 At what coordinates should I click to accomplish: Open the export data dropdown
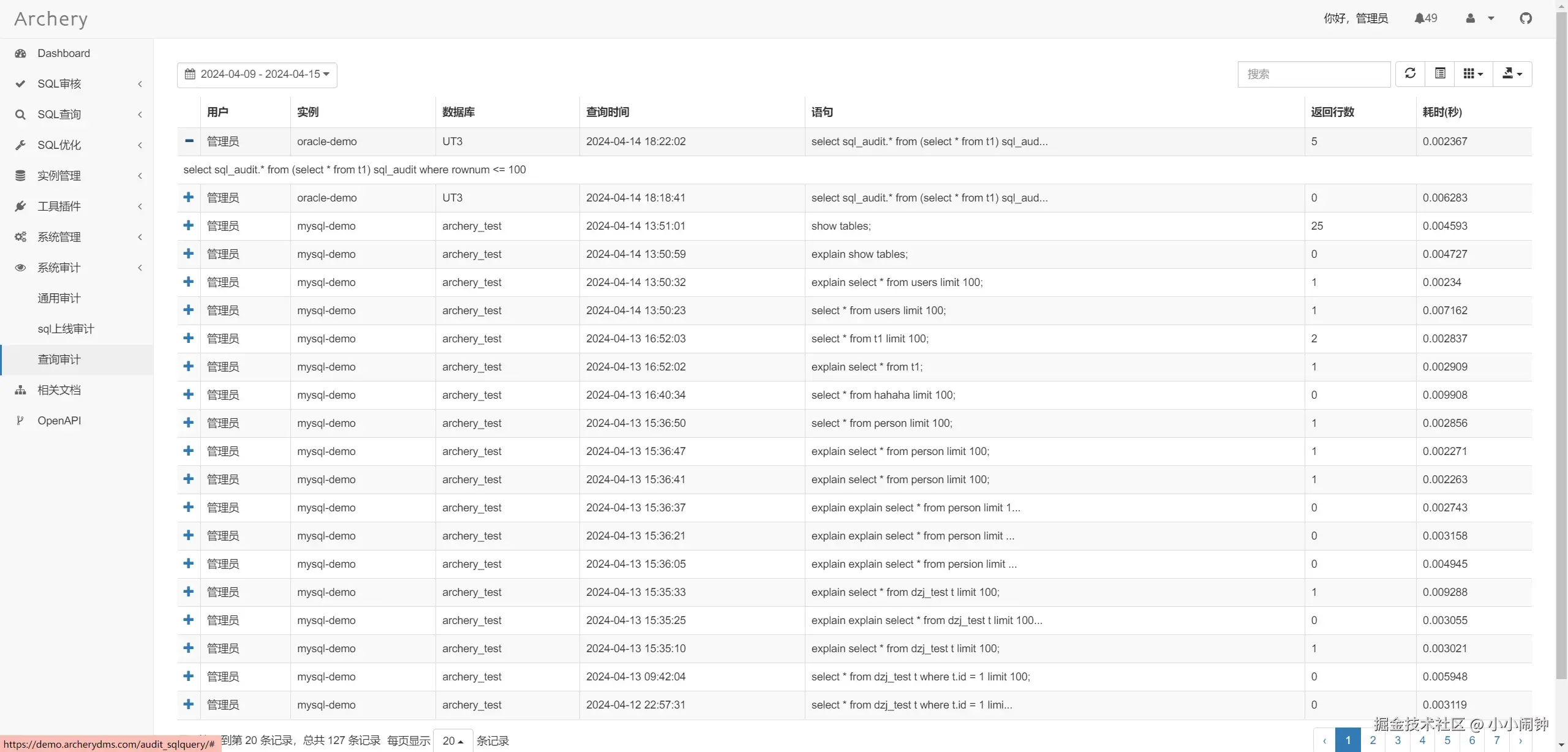tap(1512, 74)
